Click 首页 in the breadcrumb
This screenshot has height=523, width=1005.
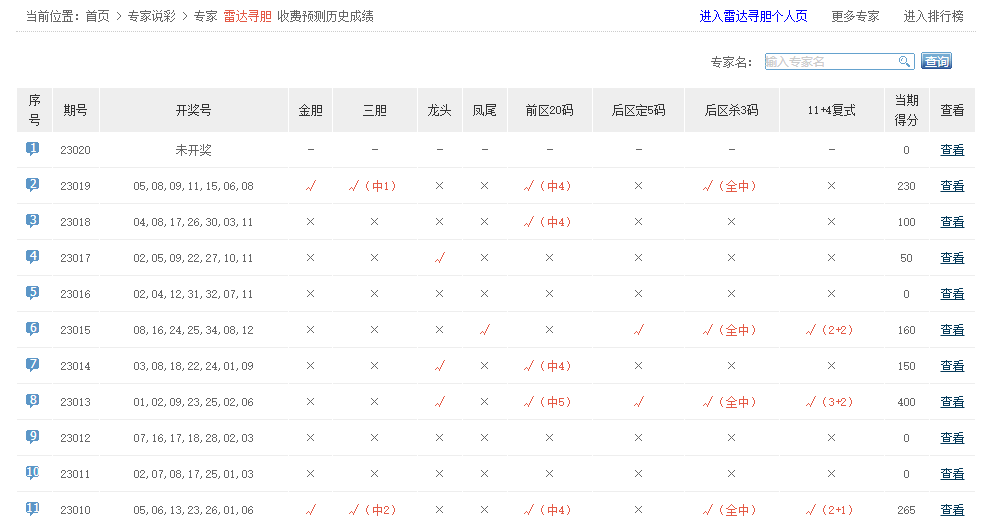(97, 16)
